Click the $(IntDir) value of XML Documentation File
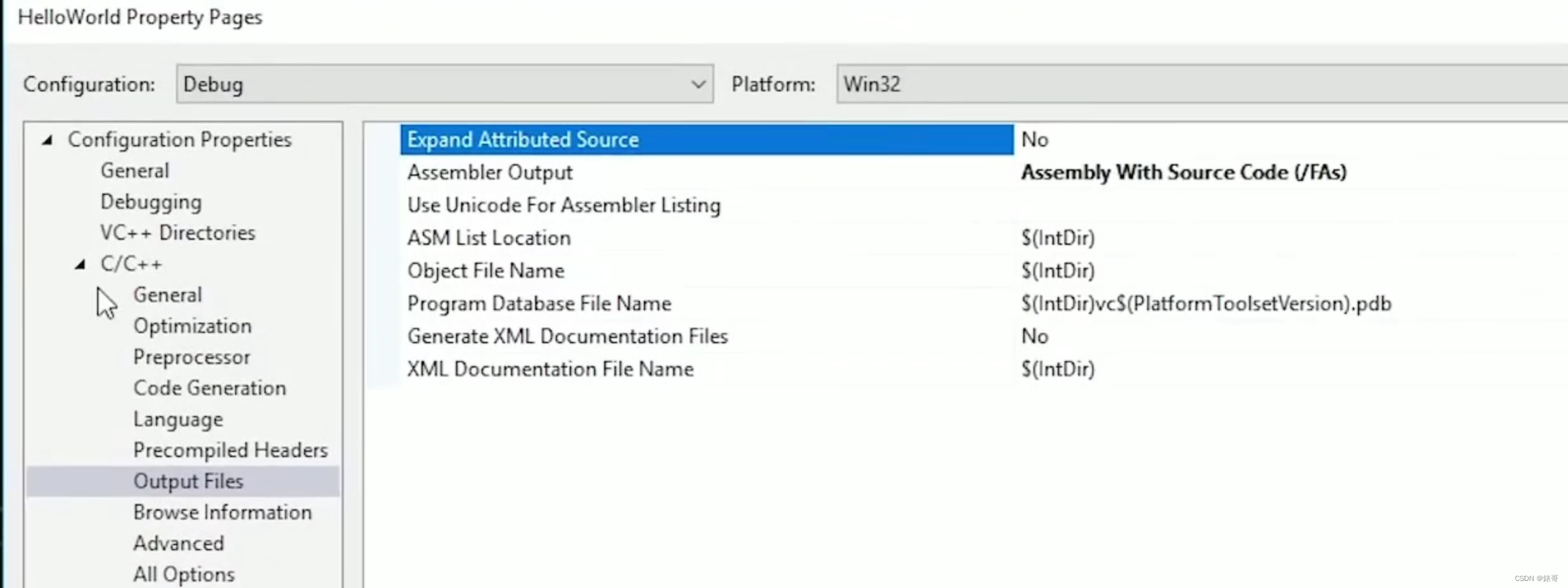Viewport: 1568px width, 588px height. pos(1058,369)
